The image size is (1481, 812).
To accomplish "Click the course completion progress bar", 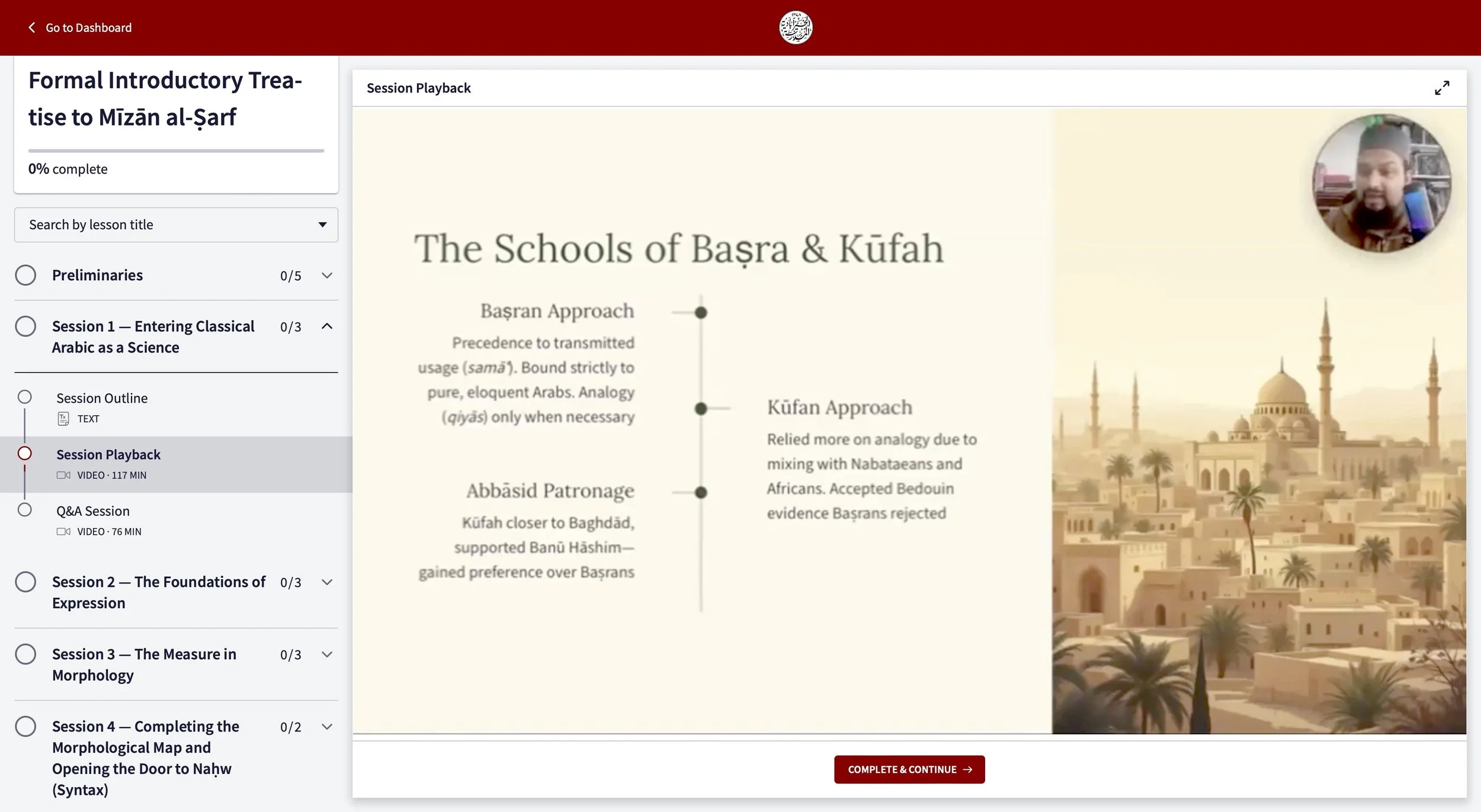I will [176, 150].
